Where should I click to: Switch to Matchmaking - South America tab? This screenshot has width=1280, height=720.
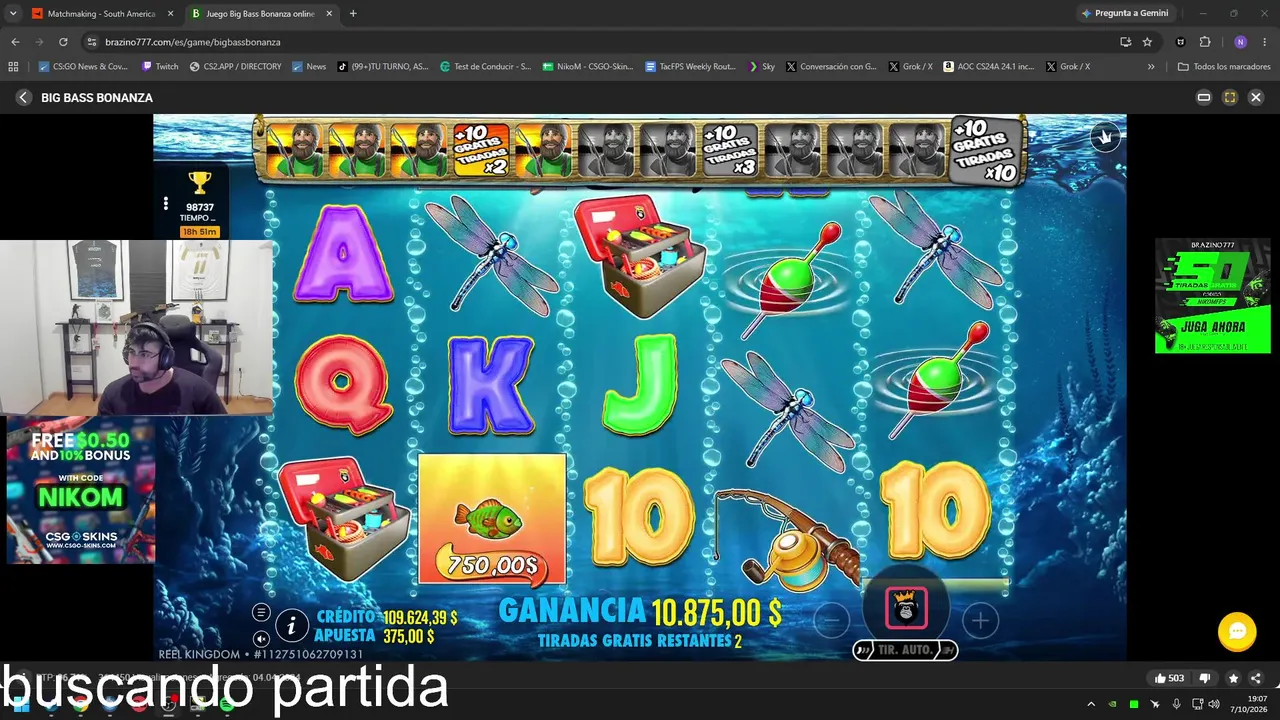[100, 14]
